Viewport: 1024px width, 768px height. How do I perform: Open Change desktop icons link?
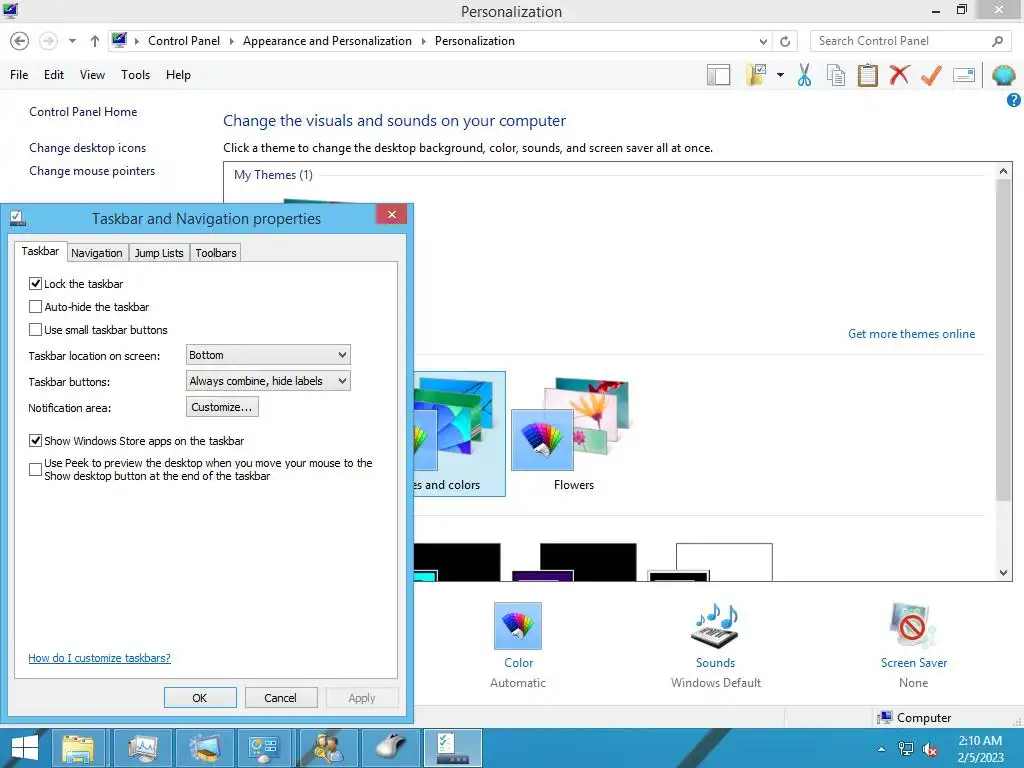click(88, 148)
